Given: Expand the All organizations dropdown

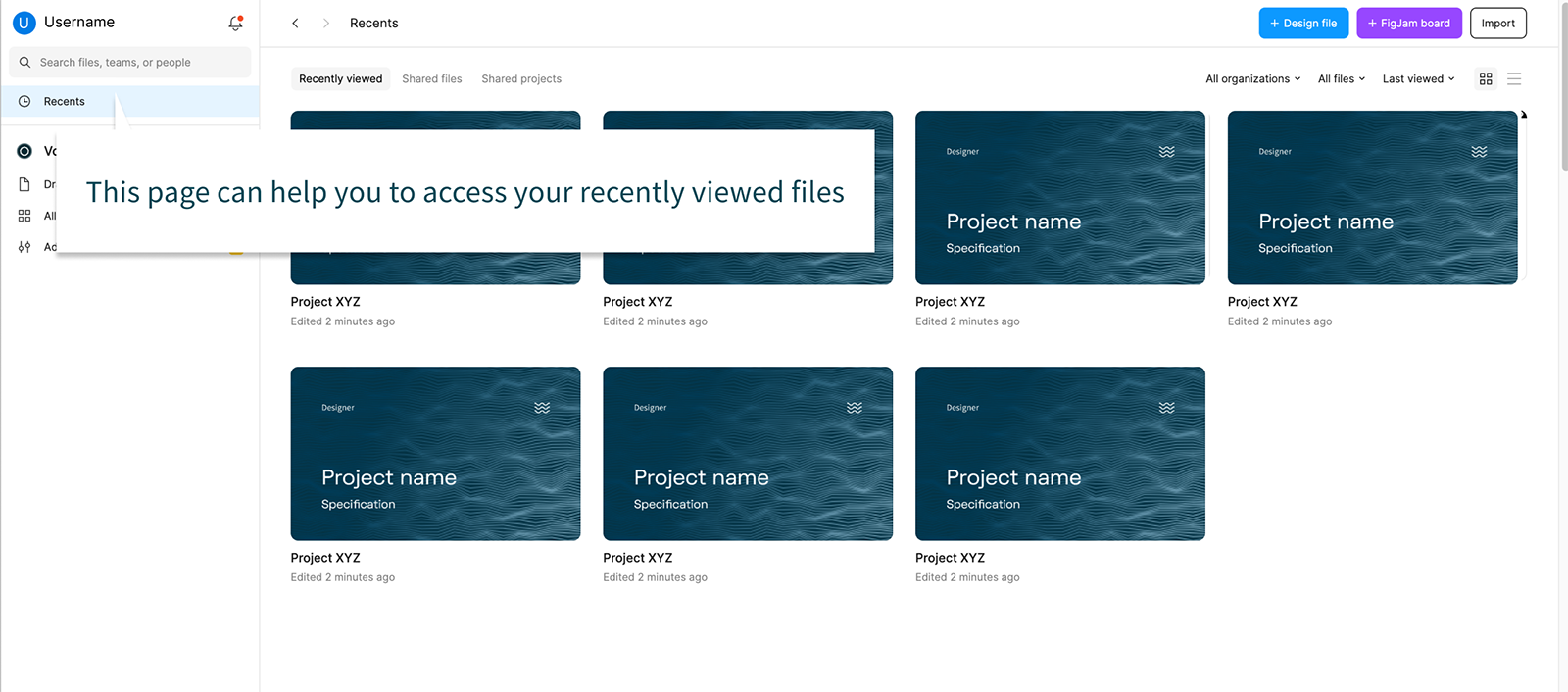Looking at the screenshot, I should point(1253,78).
